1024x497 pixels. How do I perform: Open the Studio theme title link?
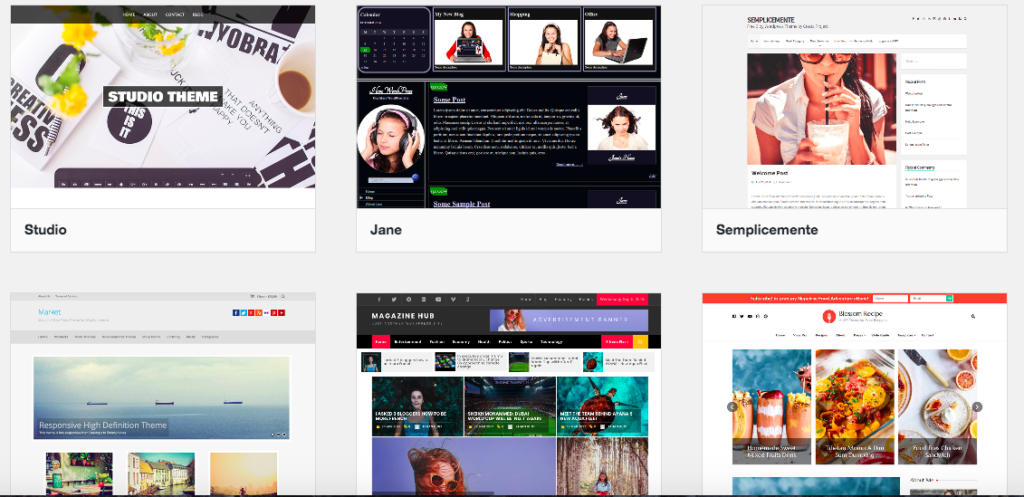point(46,230)
